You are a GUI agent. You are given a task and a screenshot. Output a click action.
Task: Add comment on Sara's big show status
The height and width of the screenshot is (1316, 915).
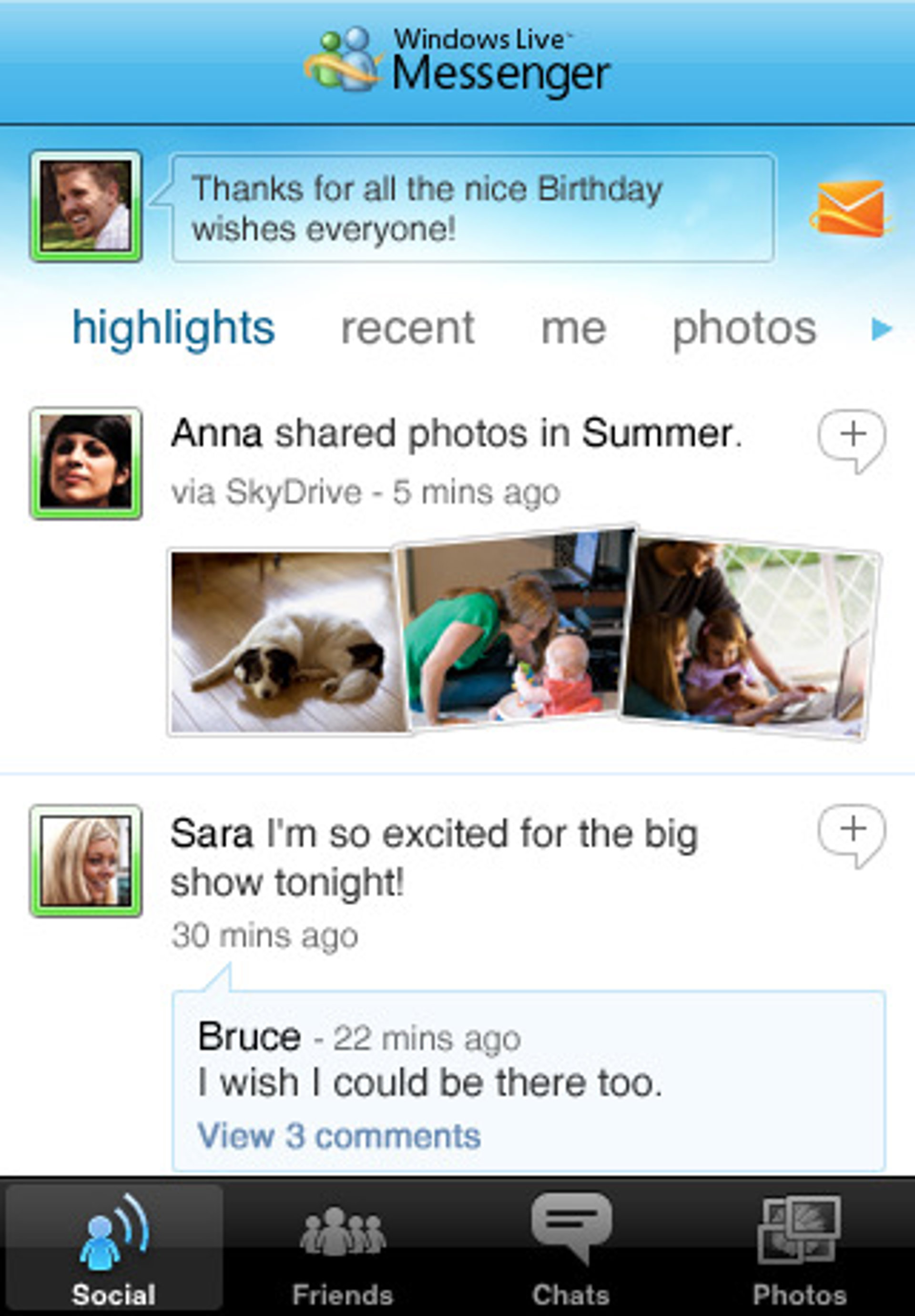[852, 835]
